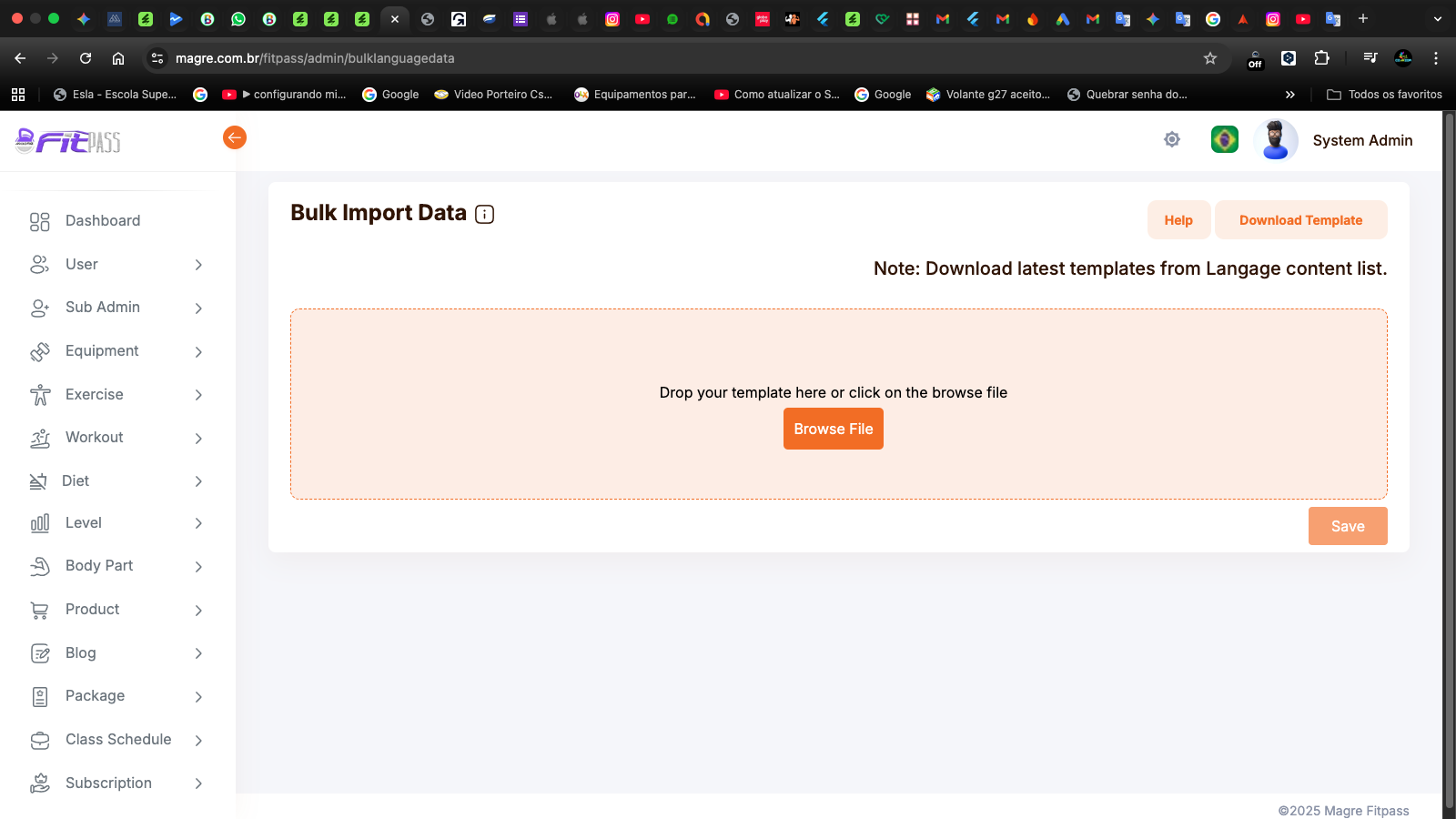
Task: Click the Browse File button
Action: [x=833, y=430]
